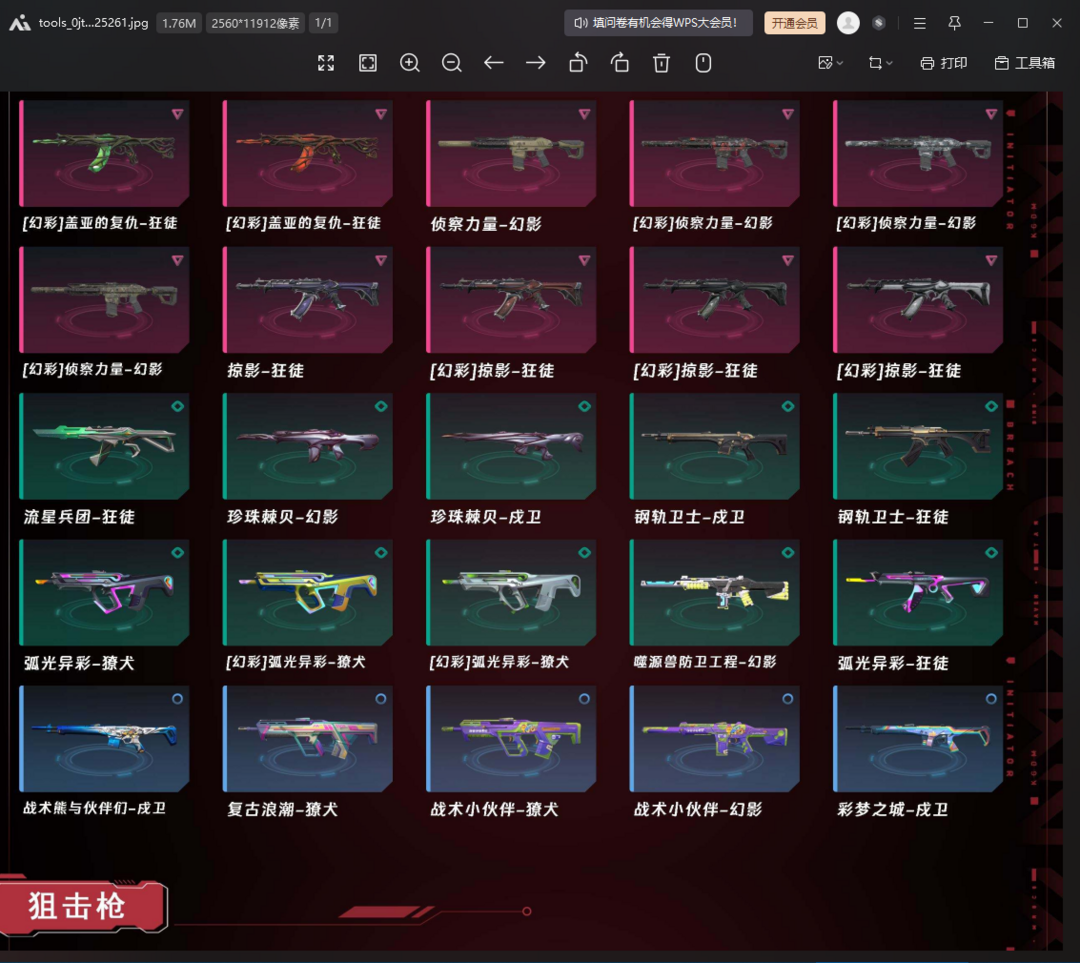Viewport: 1080px width, 963px height.
Task: Enter fullscreen view of the image
Action: click(x=326, y=63)
